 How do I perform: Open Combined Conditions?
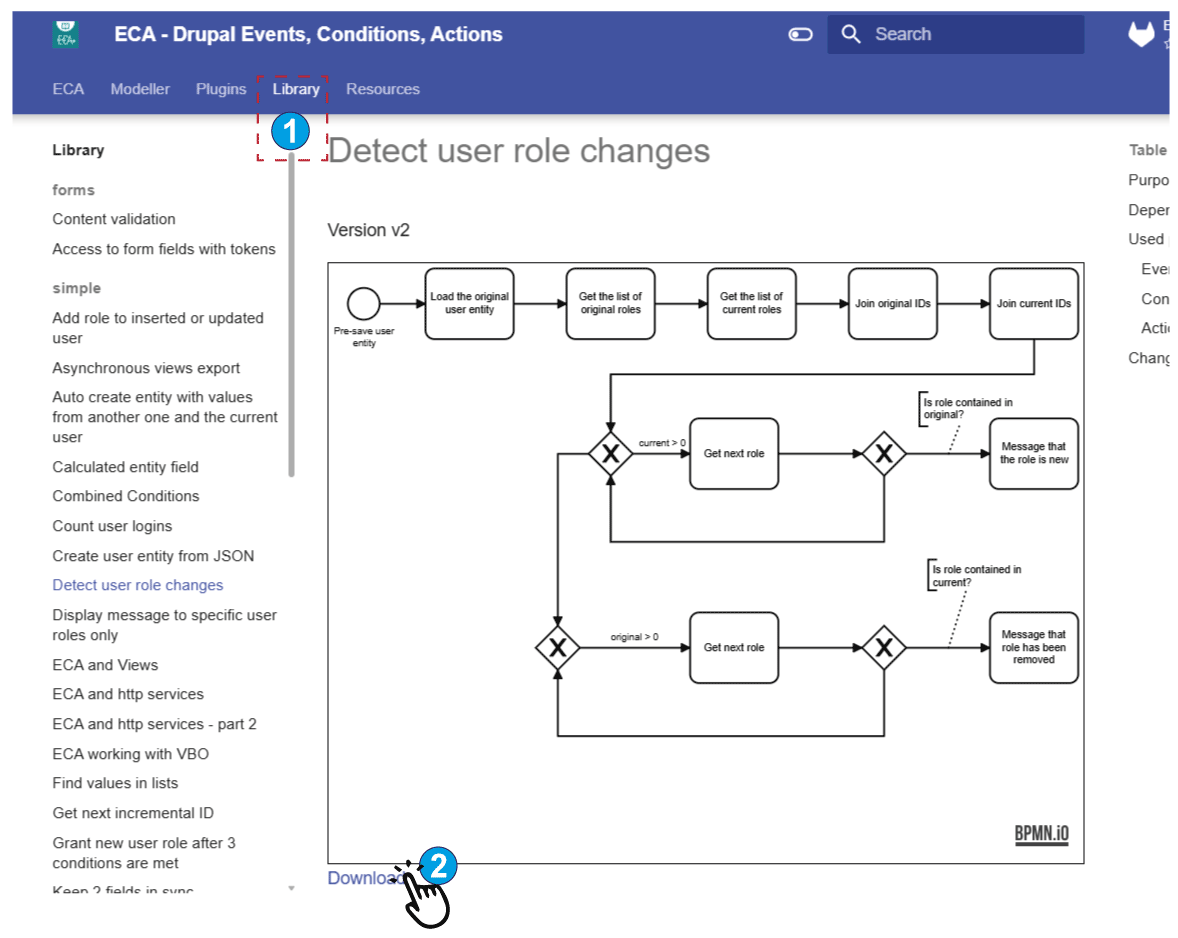[x=126, y=496]
